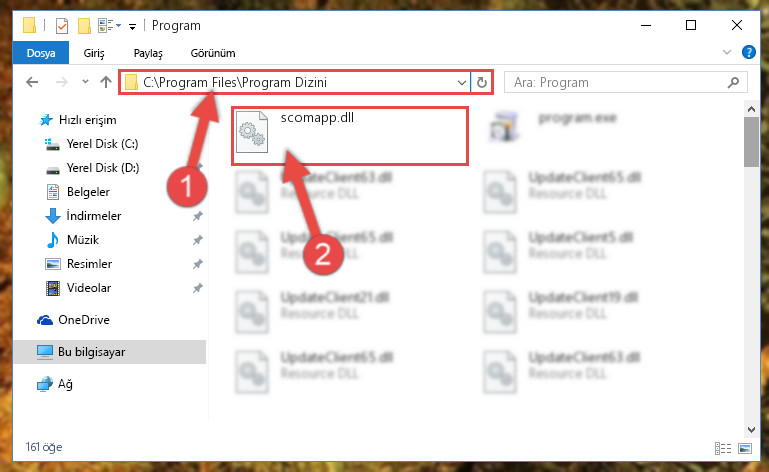Click the Properties checkmark icon in title bar

pos(62,26)
